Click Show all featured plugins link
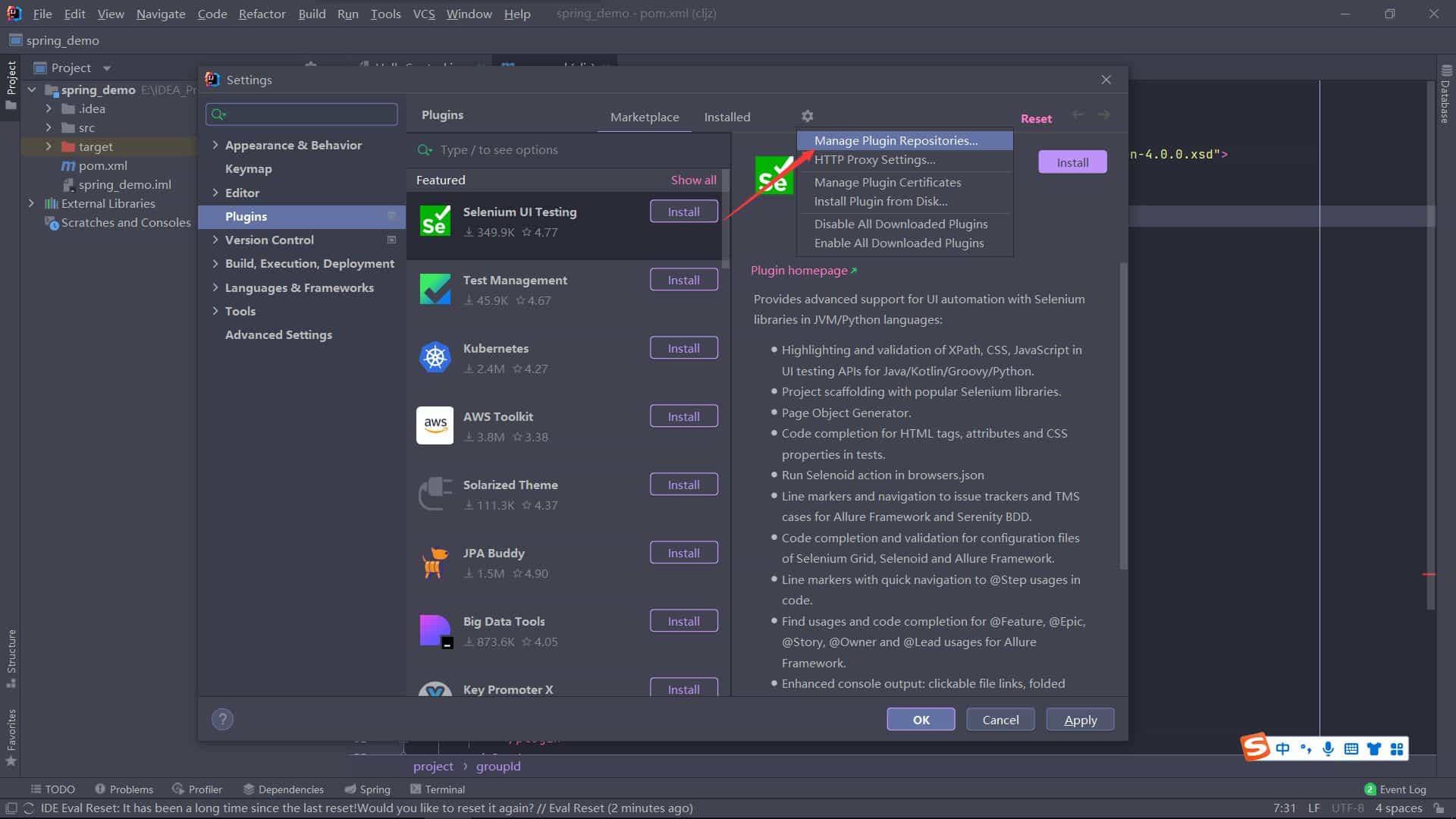Image resolution: width=1456 pixels, height=819 pixels. pos(693,180)
